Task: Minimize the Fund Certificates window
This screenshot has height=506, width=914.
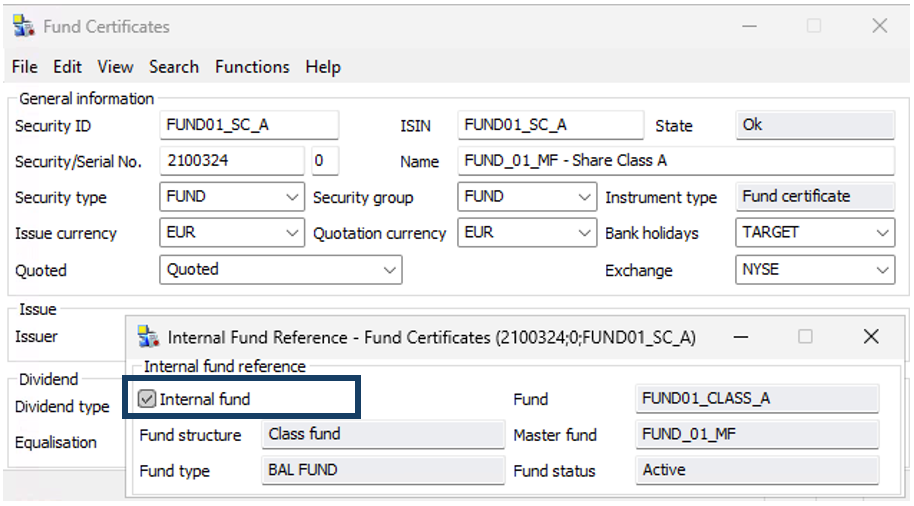Action: click(750, 26)
